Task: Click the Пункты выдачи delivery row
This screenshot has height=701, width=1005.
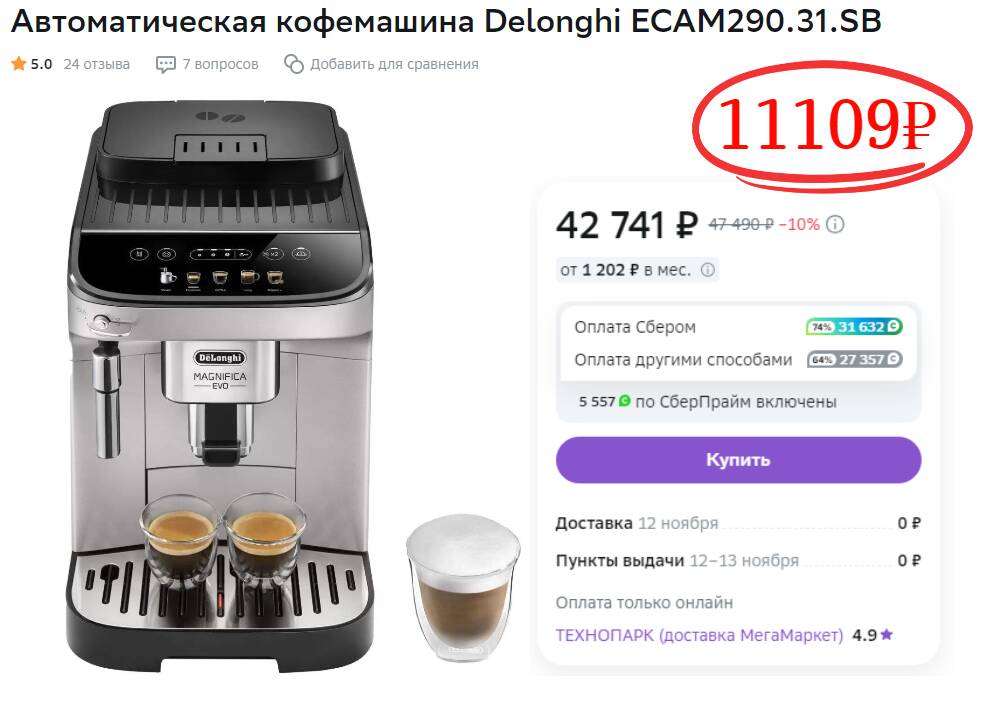Action: click(x=738, y=561)
